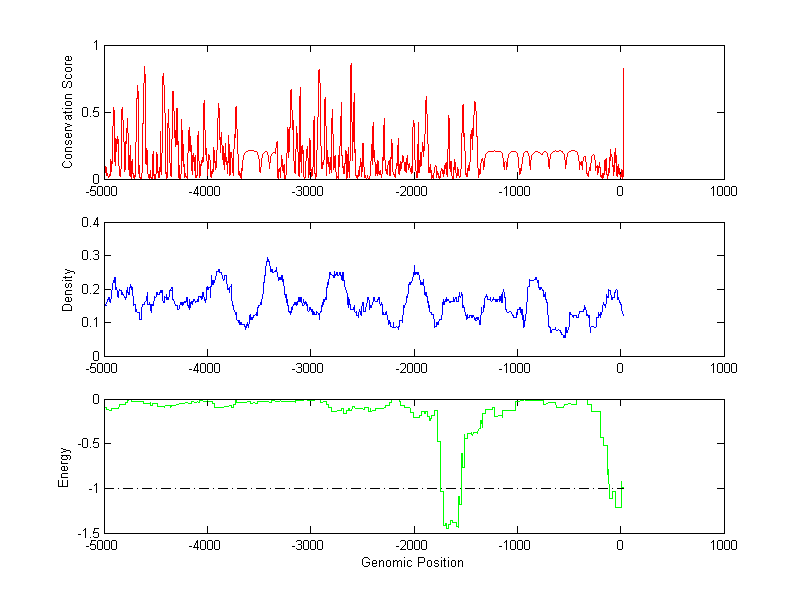The height and width of the screenshot is (599, 800).
Task: Click the 'Conservation Score' y-axis label
Action: point(68,112)
